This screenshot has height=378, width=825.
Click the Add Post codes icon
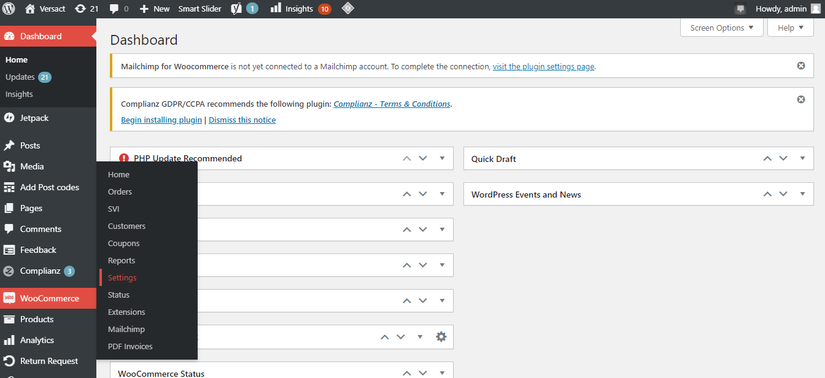[9, 187]
